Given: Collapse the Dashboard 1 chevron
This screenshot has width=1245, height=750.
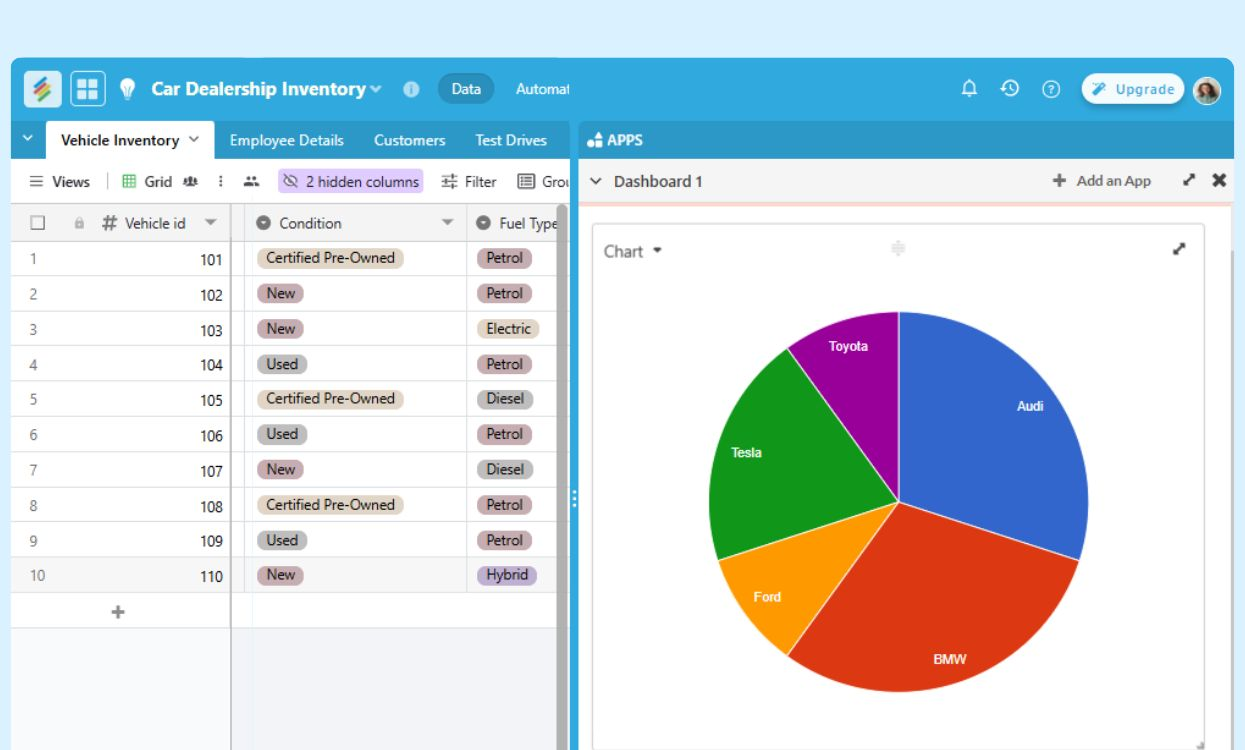Looking at the screenshot, I should [596, 181].
